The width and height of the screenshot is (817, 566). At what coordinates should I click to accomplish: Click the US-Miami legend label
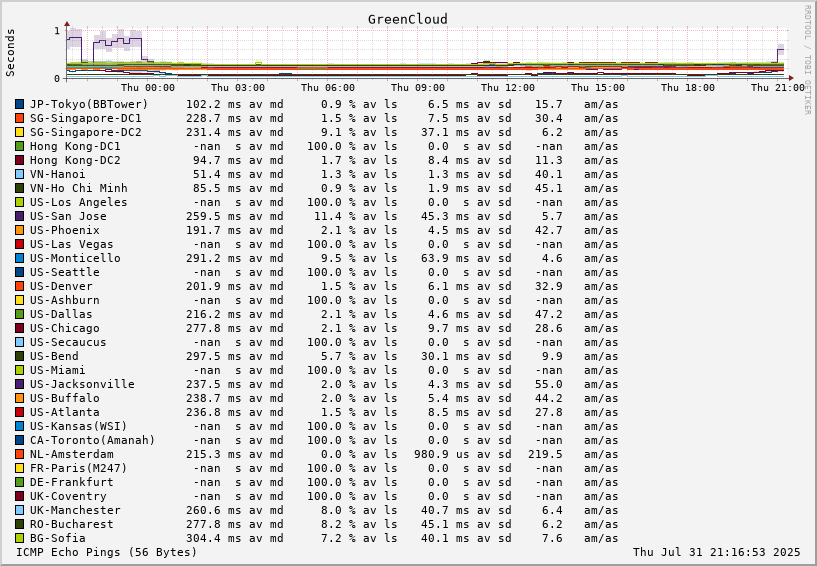pyautogui.click(x=57, y=371)
